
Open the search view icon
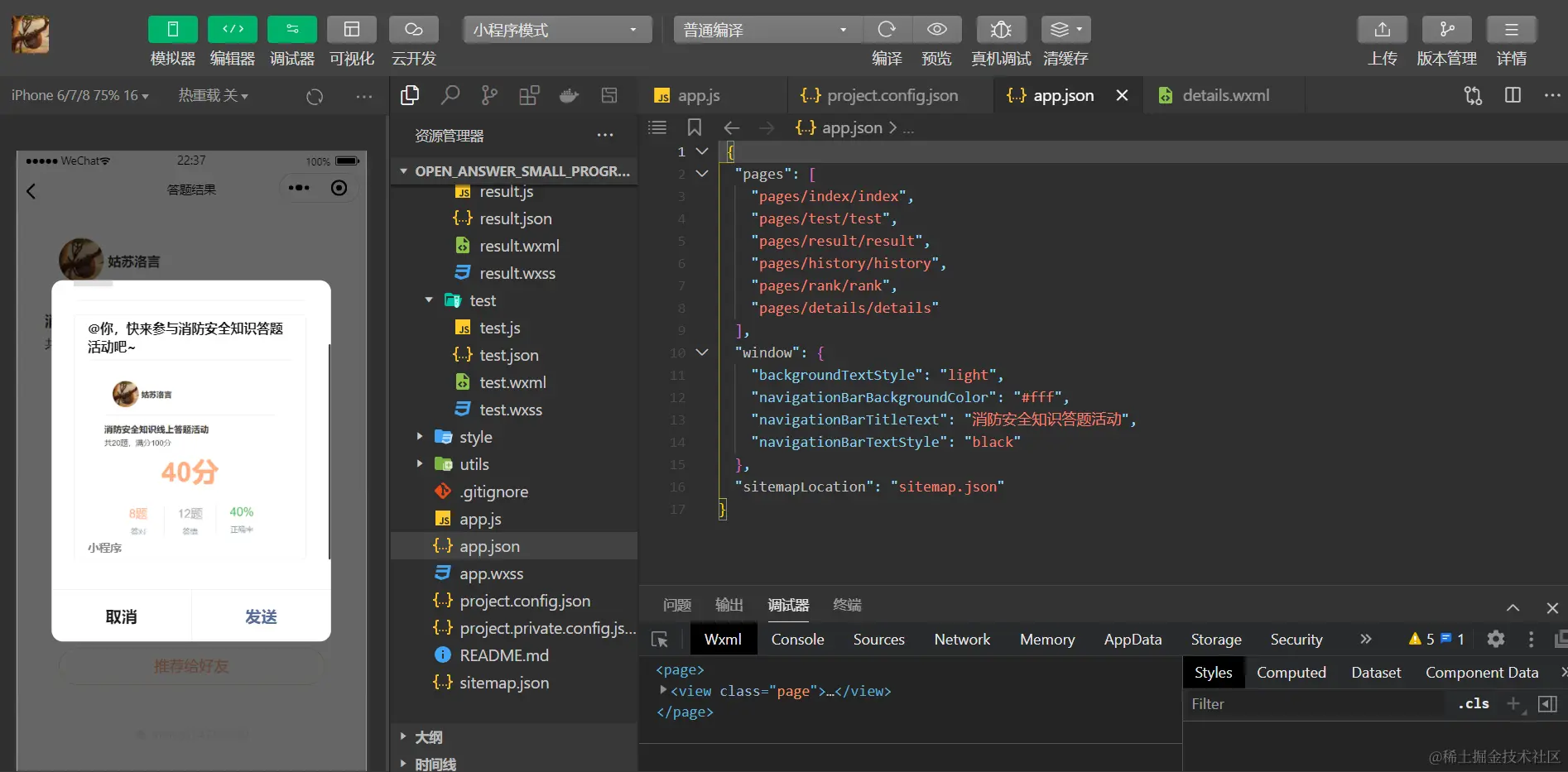pos(450,95)
